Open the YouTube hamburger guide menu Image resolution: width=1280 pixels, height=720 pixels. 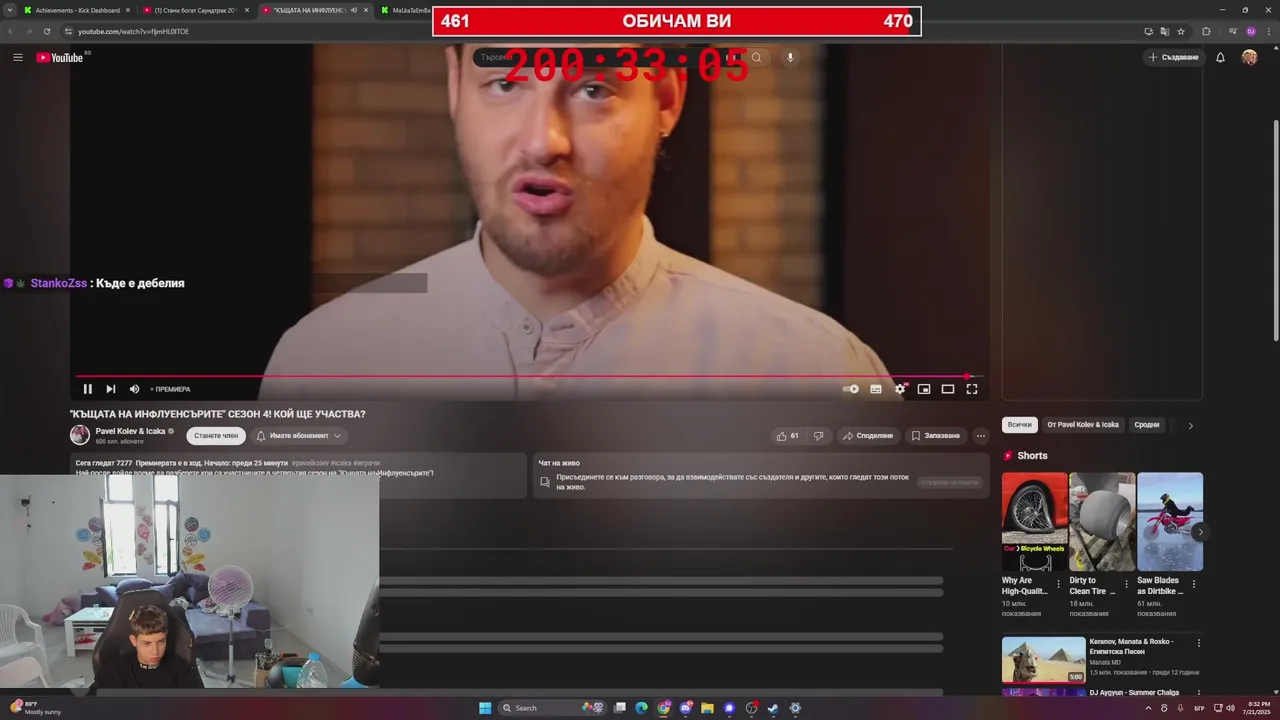point(18,57)
